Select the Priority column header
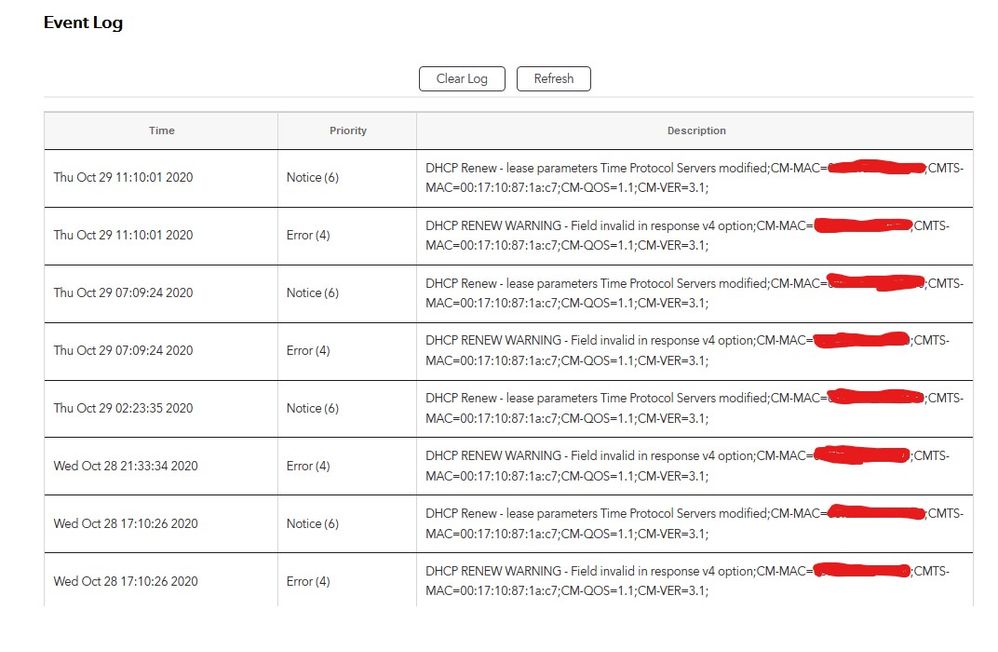Image resolution: width=998 pixels, height=652 pixels. (348, 131)
